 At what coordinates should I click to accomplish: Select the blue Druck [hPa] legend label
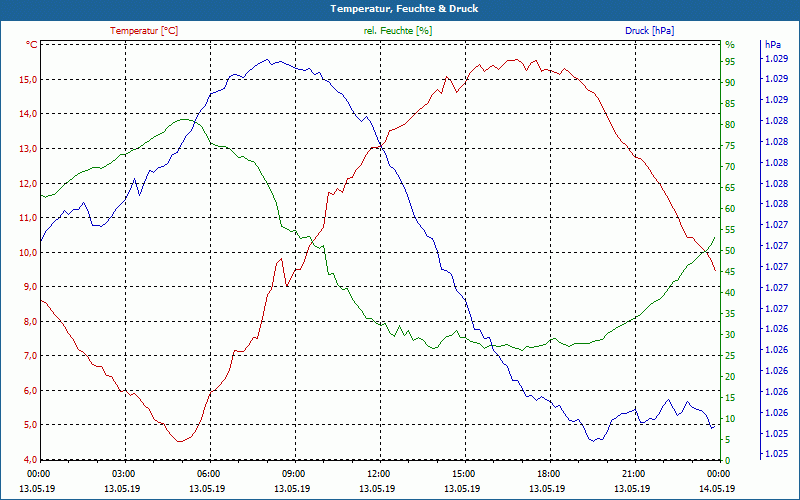(x=649, y=31)
